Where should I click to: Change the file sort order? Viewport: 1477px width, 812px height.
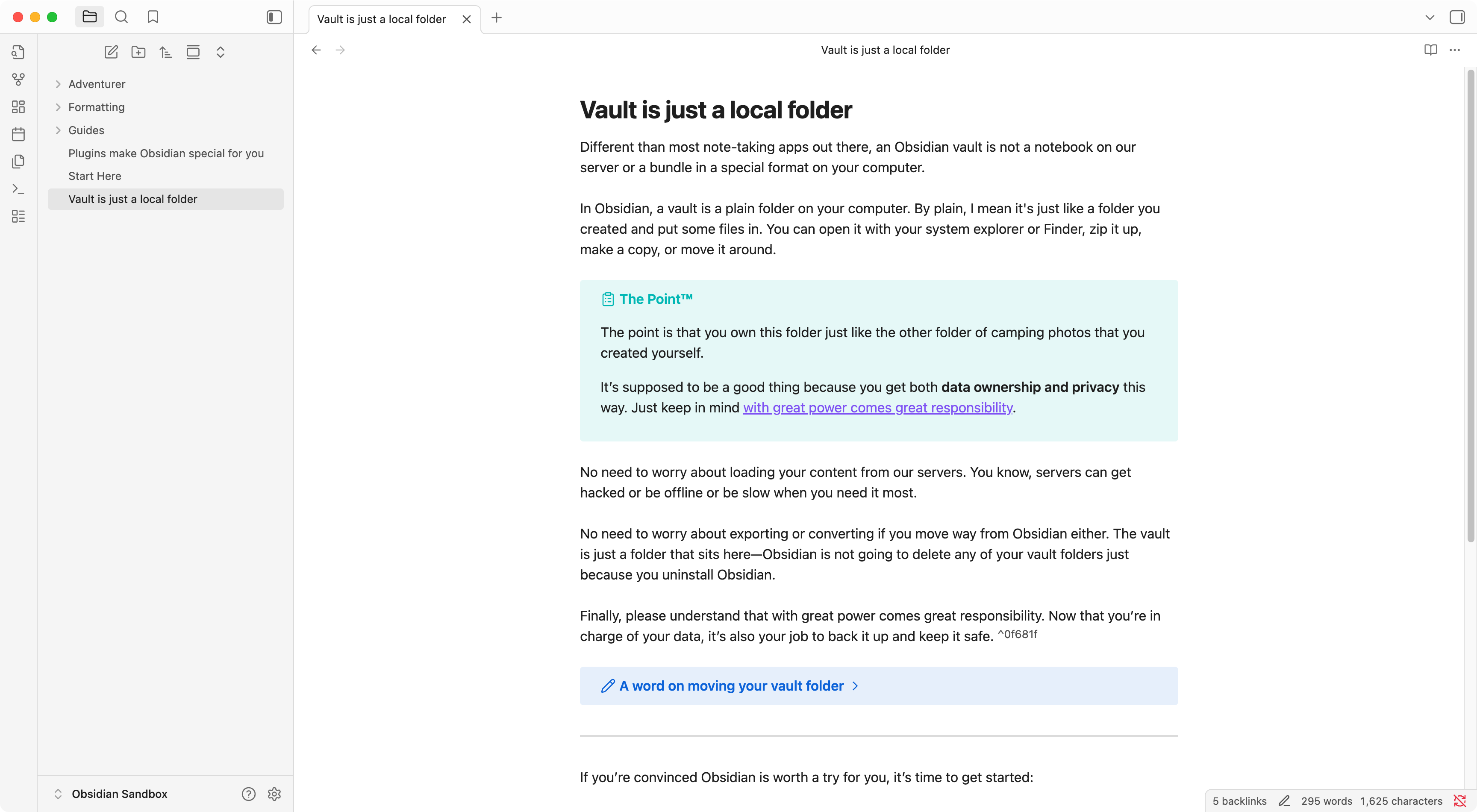[166, 52]
